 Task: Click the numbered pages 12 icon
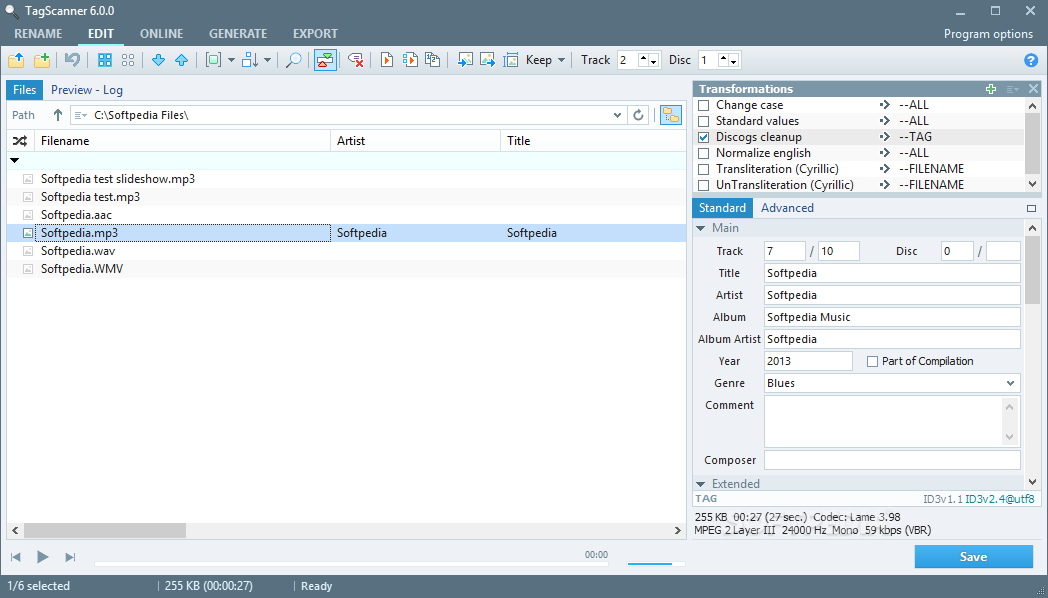click(x=432, y=60)
